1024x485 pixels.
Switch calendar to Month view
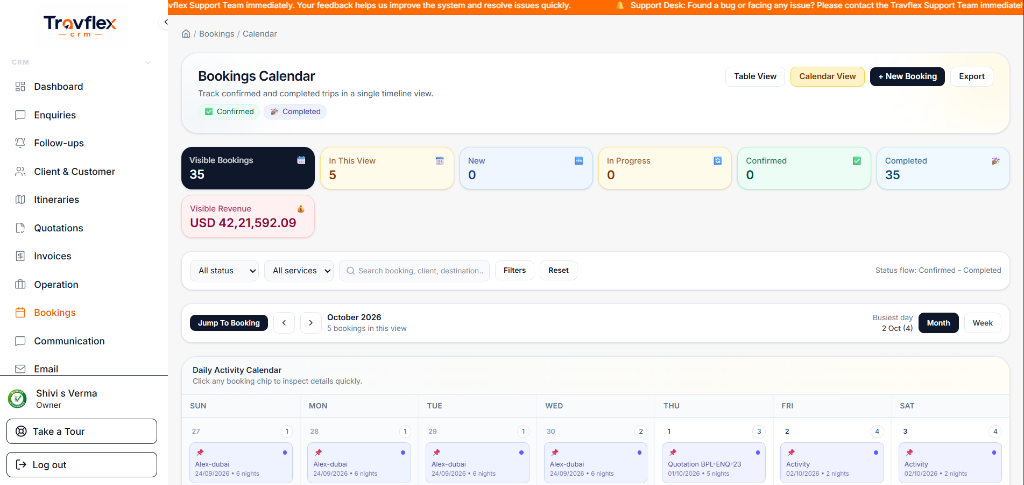[x=938, y=323]
